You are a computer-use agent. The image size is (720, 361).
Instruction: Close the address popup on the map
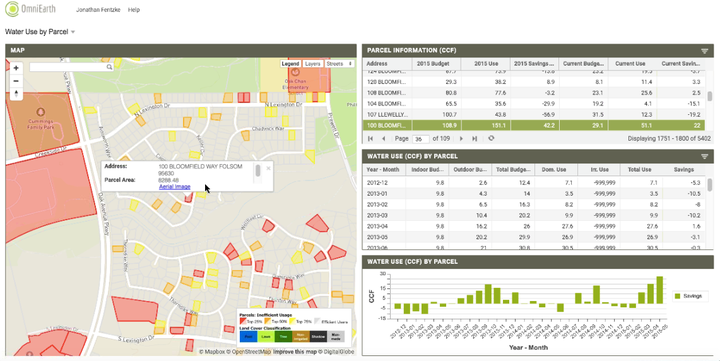point(269,168)
